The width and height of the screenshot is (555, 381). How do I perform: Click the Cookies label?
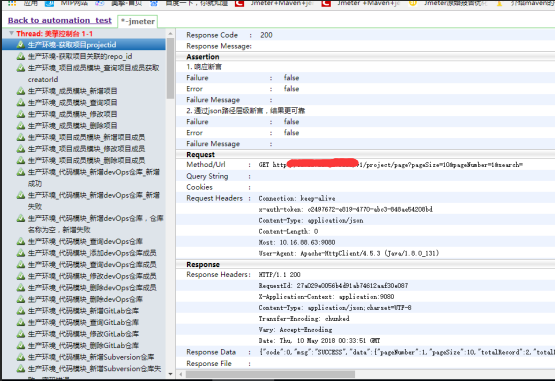pyautogui.click(x=199, y=187)
